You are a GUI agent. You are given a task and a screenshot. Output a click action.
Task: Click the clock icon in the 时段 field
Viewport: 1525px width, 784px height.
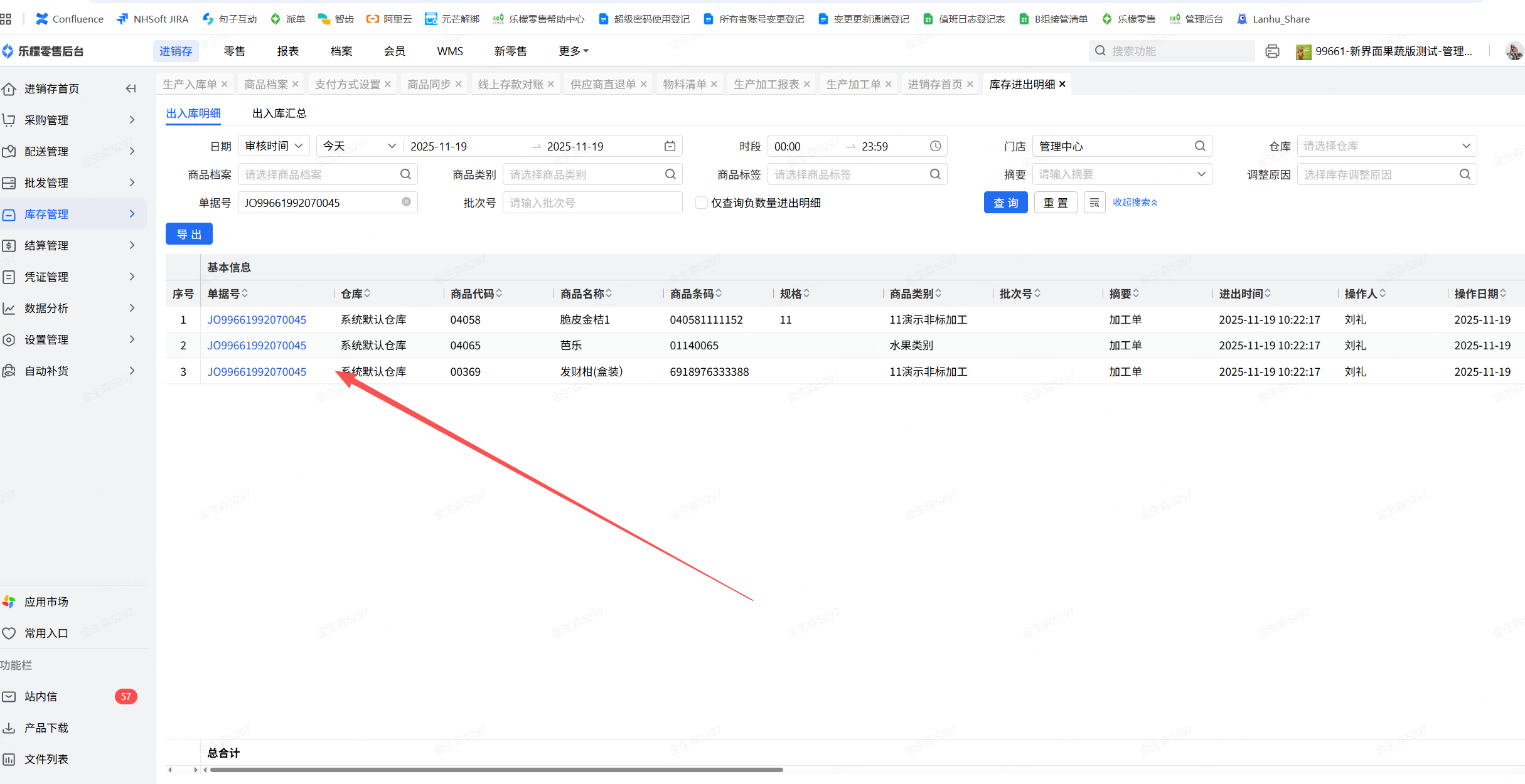coord(935,146)
